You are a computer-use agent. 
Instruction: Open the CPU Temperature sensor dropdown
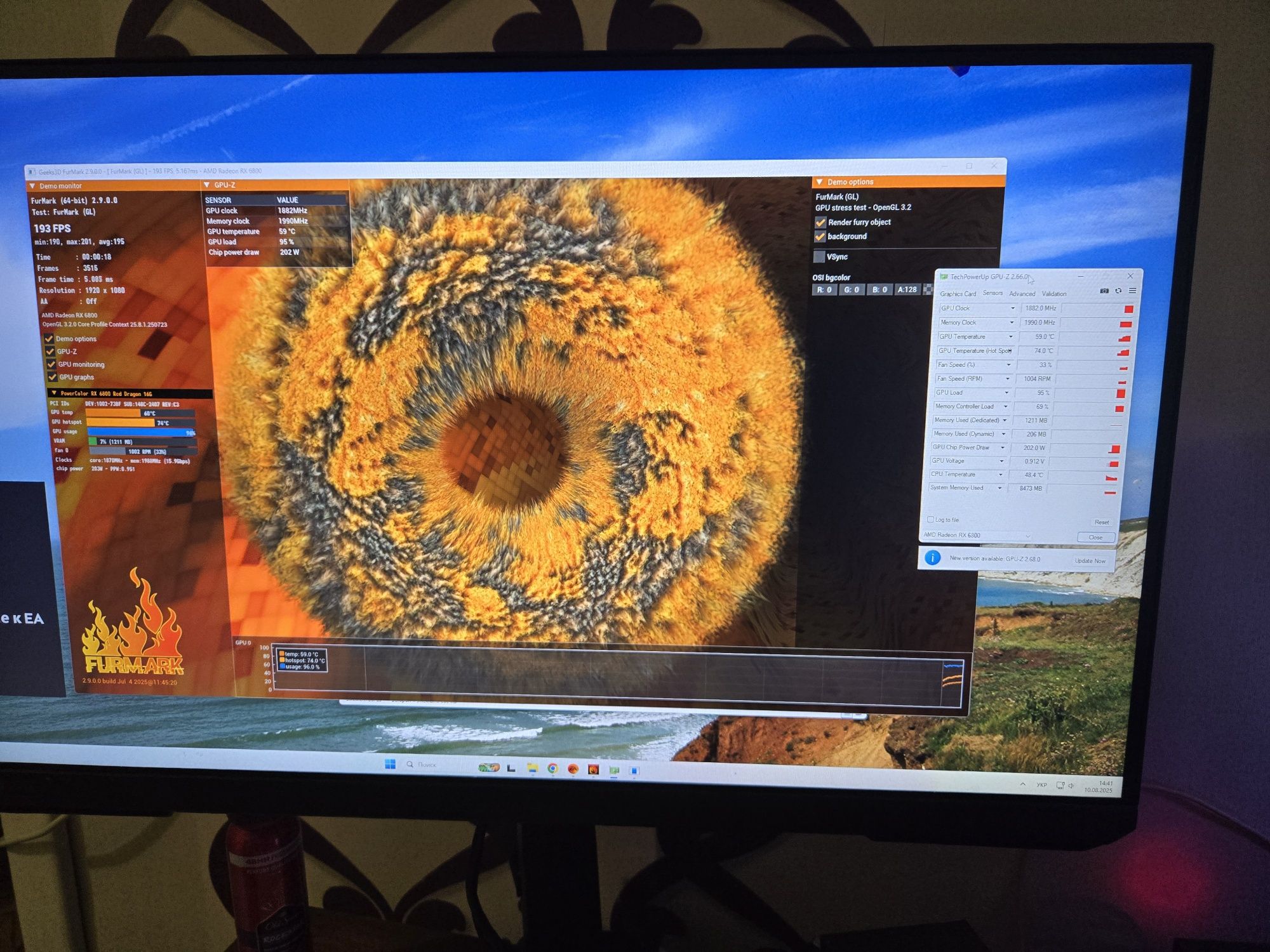[x=1001, y=474]
